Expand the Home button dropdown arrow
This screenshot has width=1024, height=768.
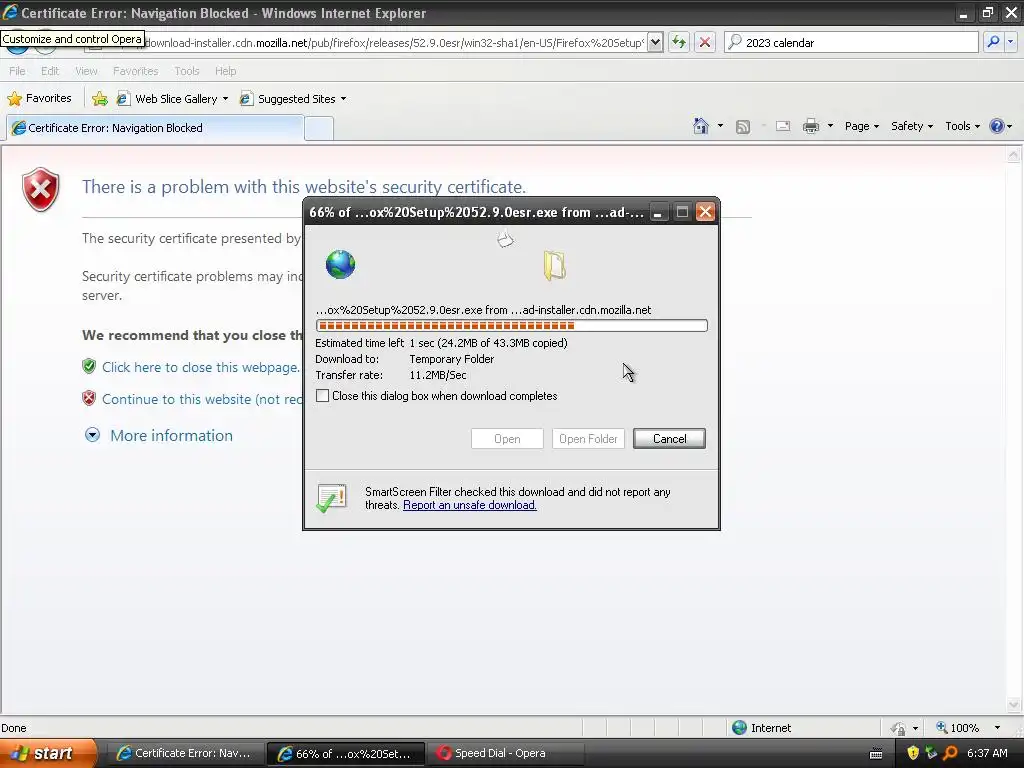[720, 126]
